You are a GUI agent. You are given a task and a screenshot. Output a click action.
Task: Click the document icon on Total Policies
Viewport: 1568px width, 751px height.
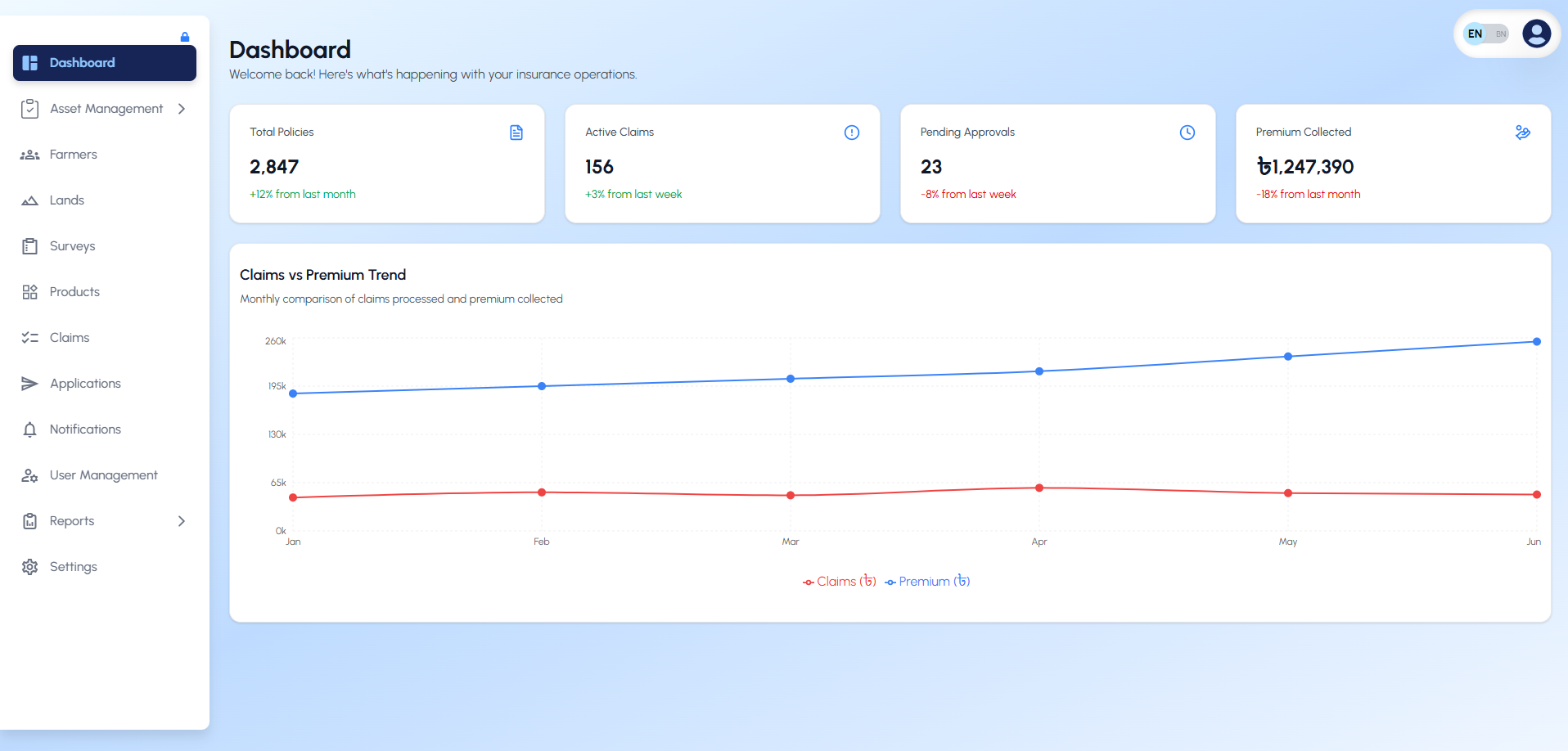[x=516, y=133]
